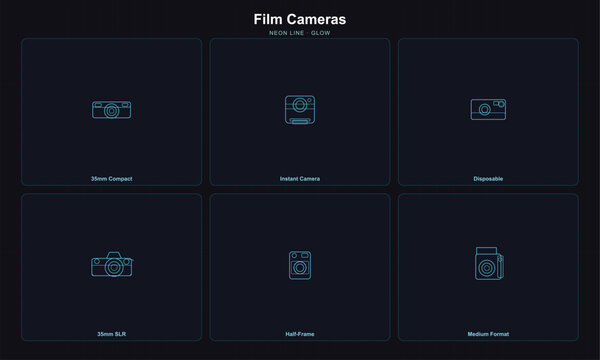600x360 pixels.
Task: Click the 'Half-Frame' label
Action: pos(300,334)
